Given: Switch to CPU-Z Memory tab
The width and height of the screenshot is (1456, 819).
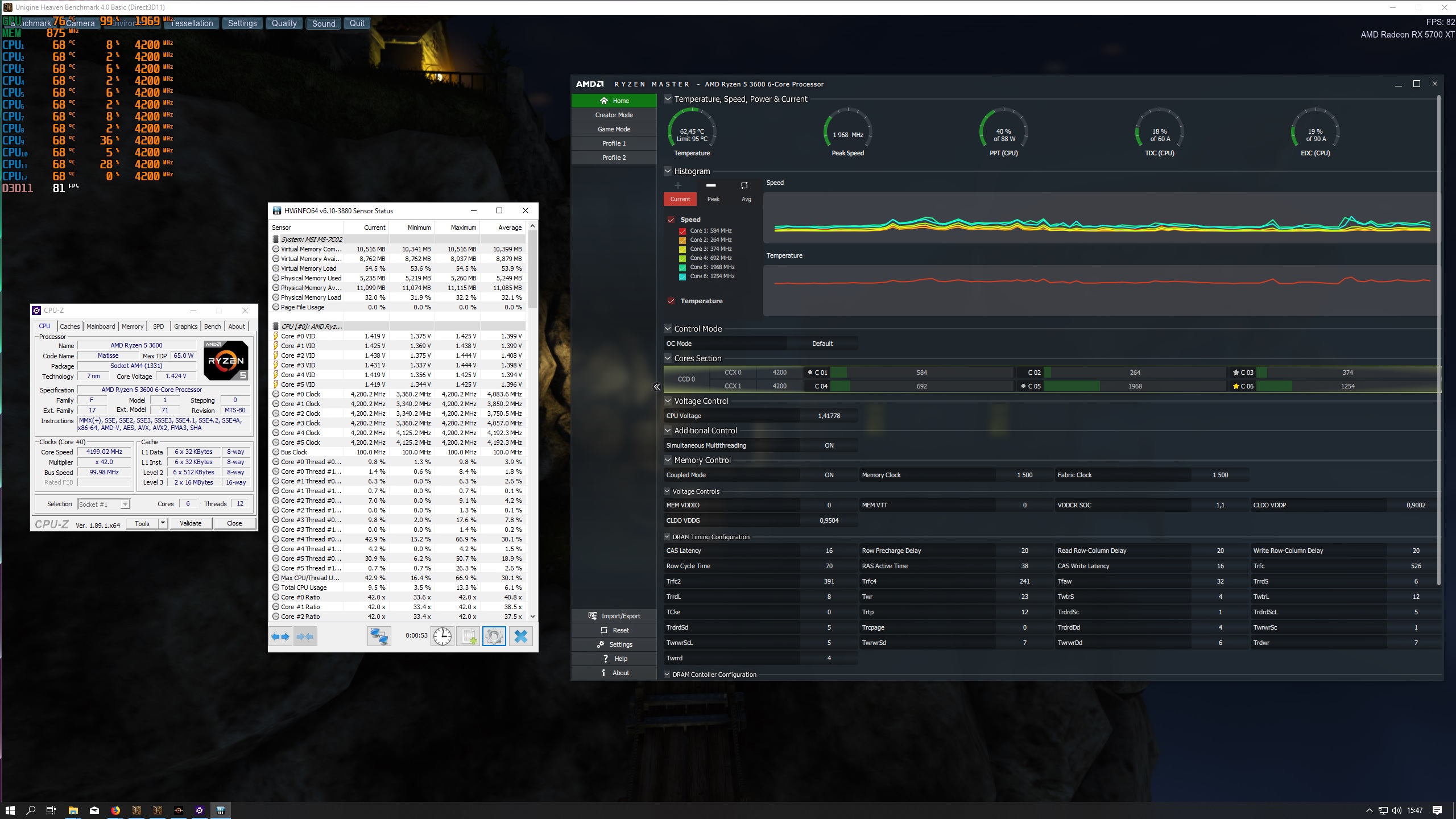Looking at the screenshot, I should [133, 326].
